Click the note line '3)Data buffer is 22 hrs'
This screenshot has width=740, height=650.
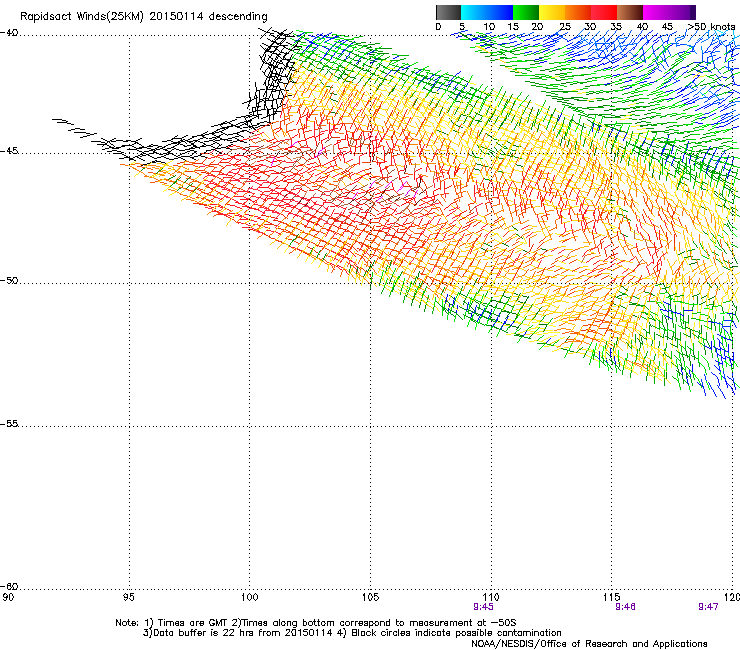pyautogui.click(x=352, y=633)
